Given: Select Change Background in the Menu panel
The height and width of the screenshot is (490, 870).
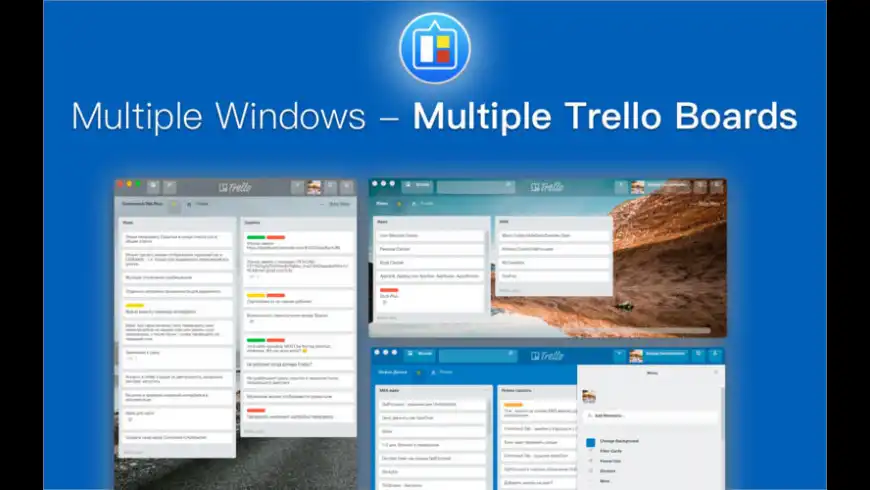Looking at the screenshot, I should 619,441.
